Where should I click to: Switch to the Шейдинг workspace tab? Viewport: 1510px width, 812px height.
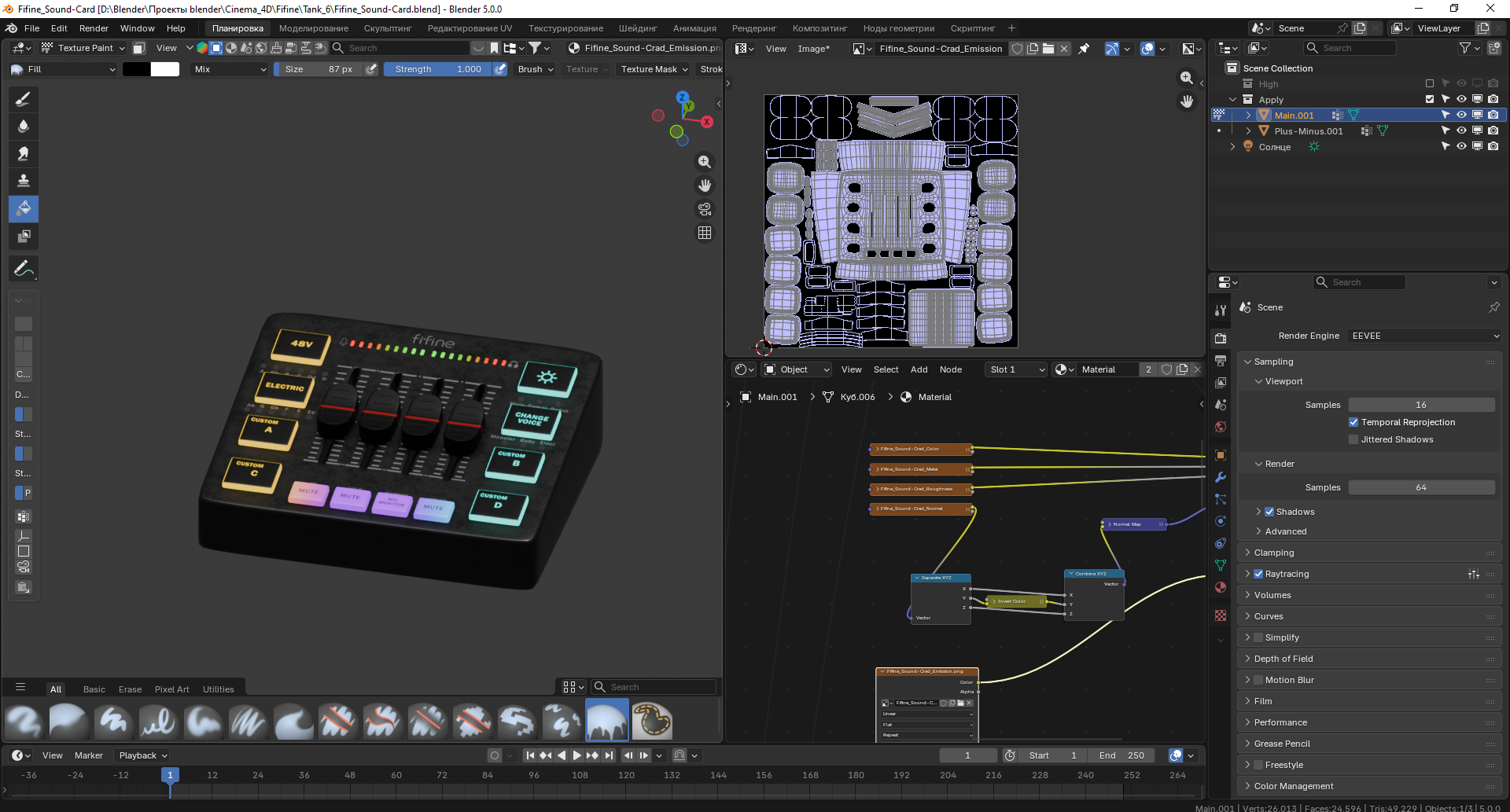click(637, 28)
